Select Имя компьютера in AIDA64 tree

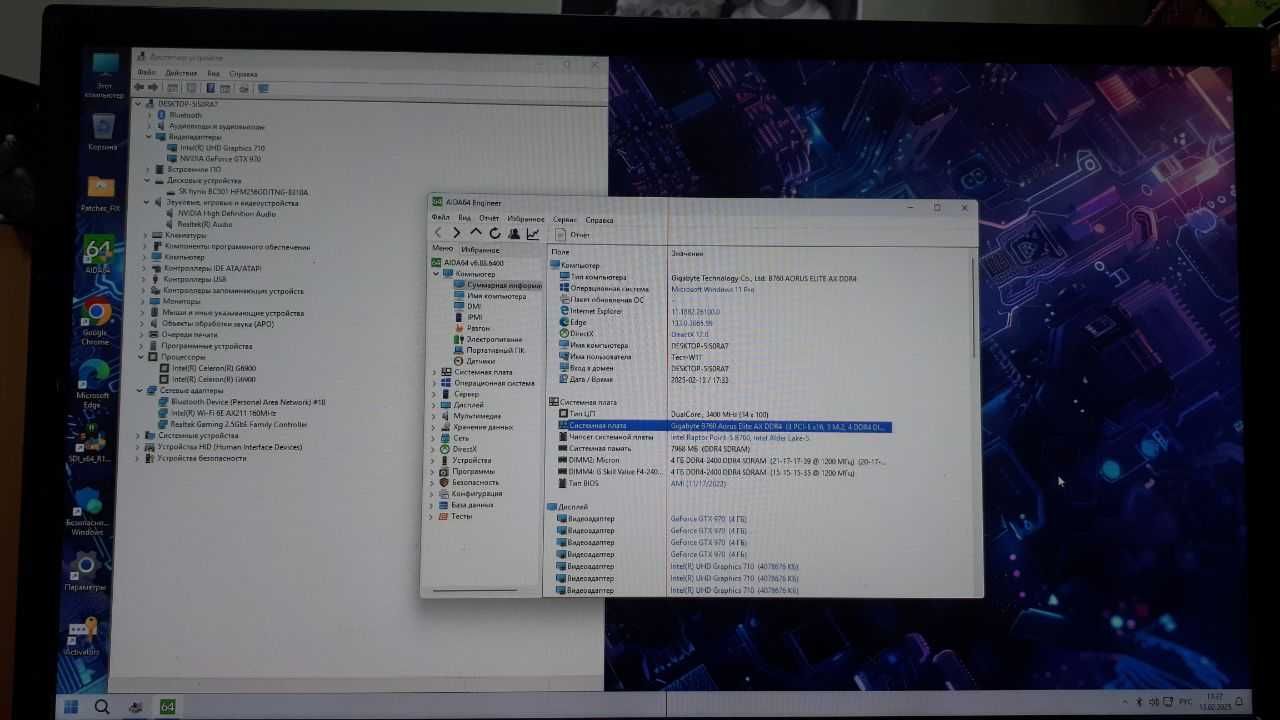tap(490, 296)
